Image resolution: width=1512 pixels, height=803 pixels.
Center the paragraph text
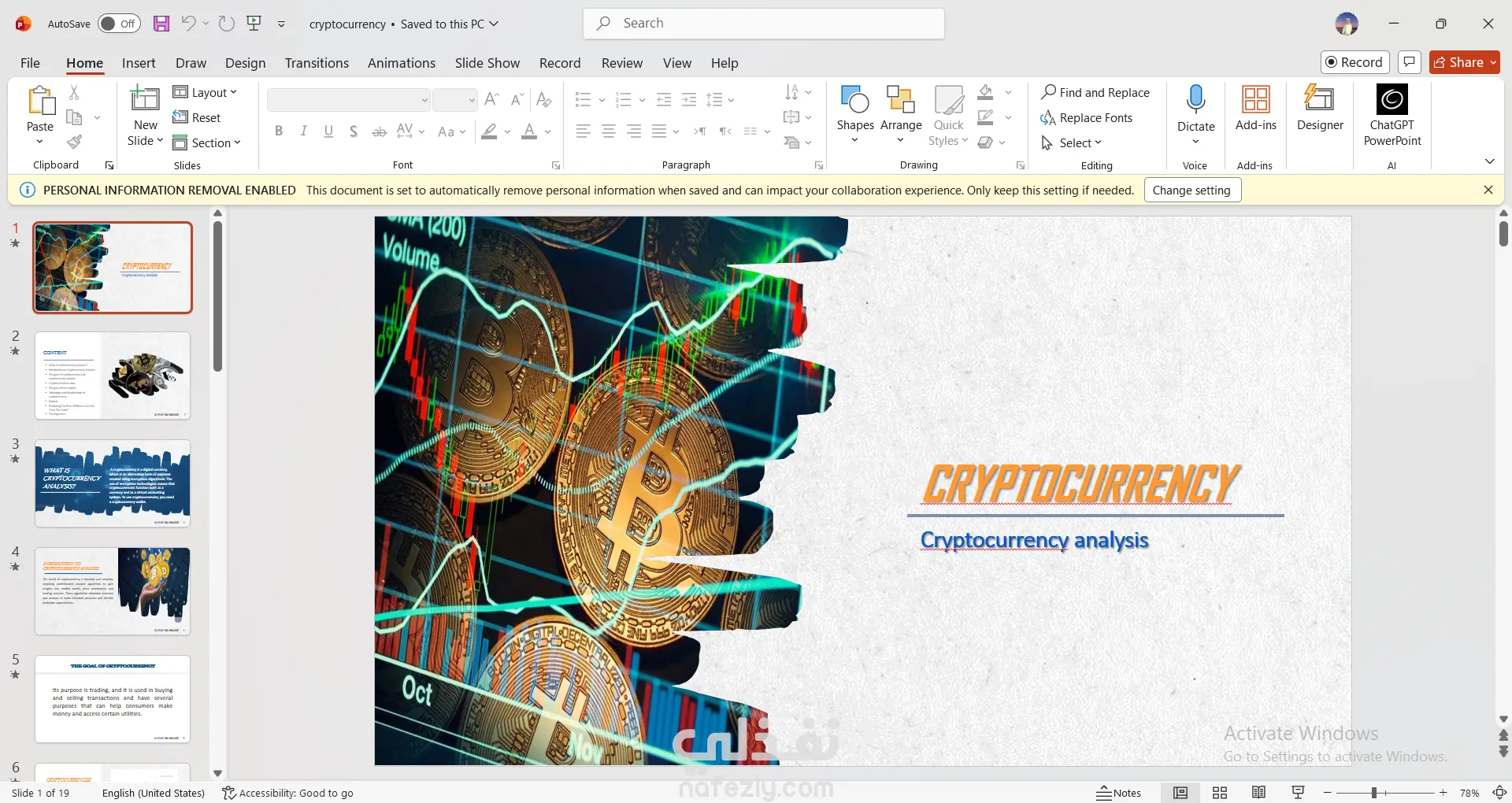coord(609,131)
